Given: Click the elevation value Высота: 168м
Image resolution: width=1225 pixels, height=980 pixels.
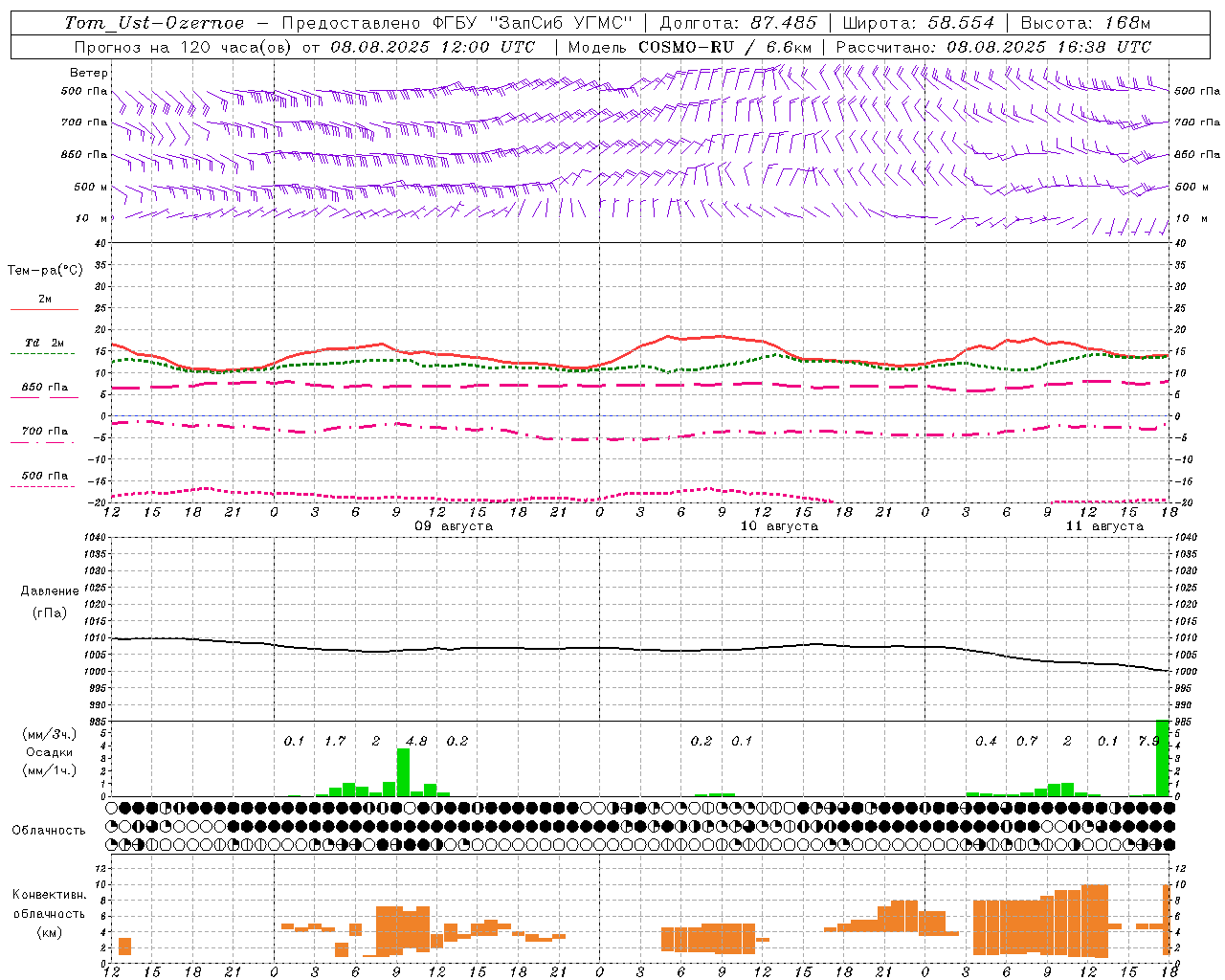Looking at the screenshot, I should [x=1085, y=23].
